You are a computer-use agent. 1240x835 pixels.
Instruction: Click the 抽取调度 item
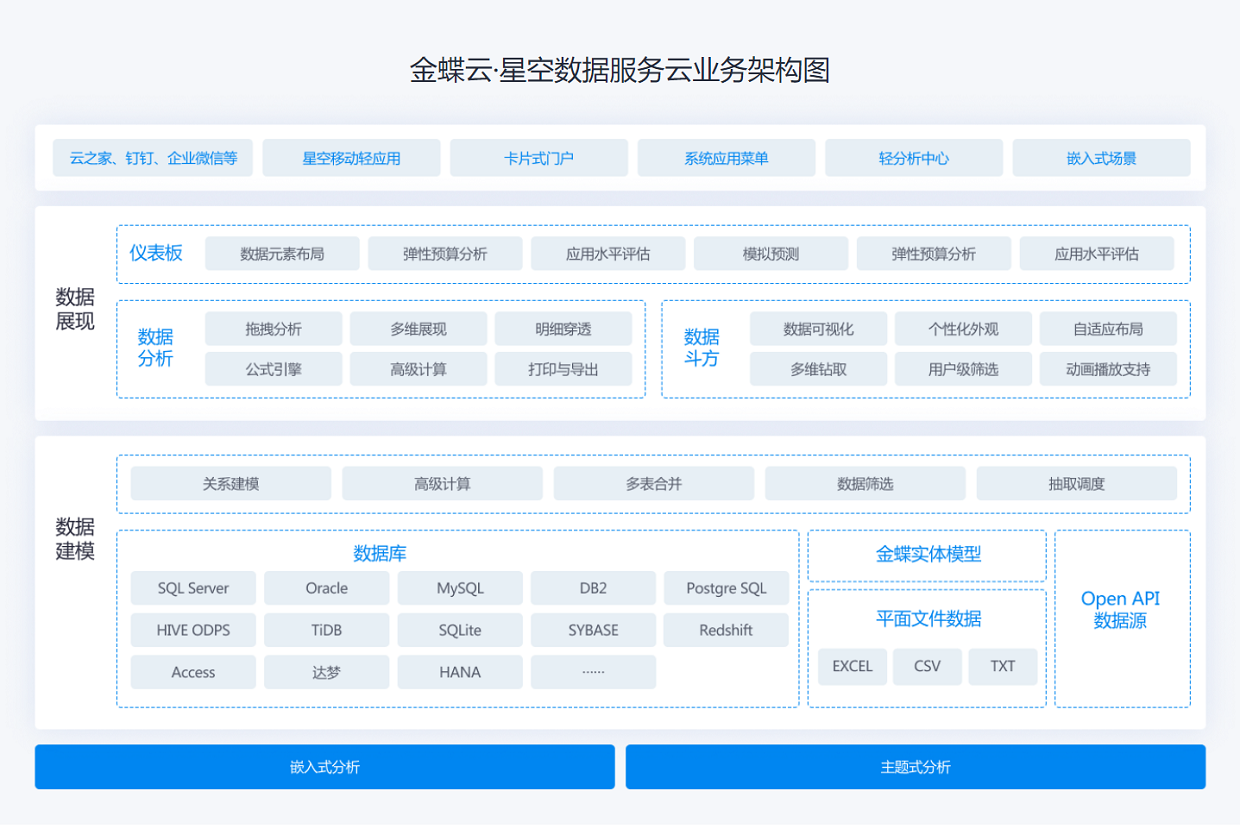[x=1077, y=484]
